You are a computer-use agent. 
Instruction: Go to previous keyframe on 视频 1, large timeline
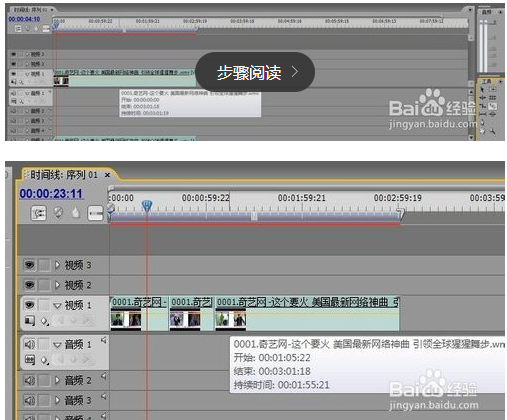click(x=60, y=321)
